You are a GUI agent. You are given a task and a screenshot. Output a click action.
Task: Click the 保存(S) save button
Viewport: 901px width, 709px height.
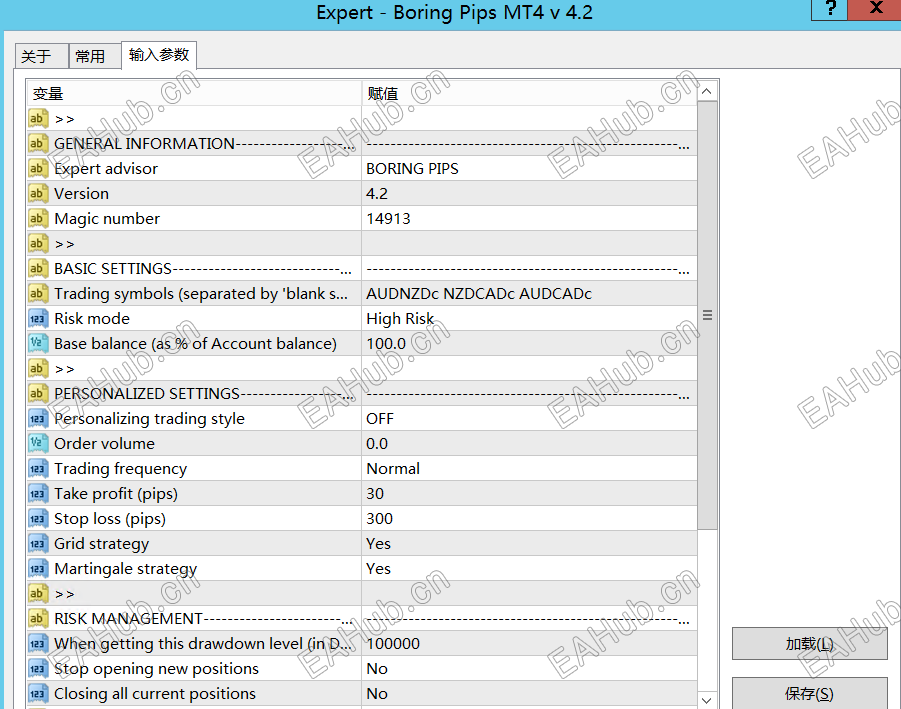(810, 693)
